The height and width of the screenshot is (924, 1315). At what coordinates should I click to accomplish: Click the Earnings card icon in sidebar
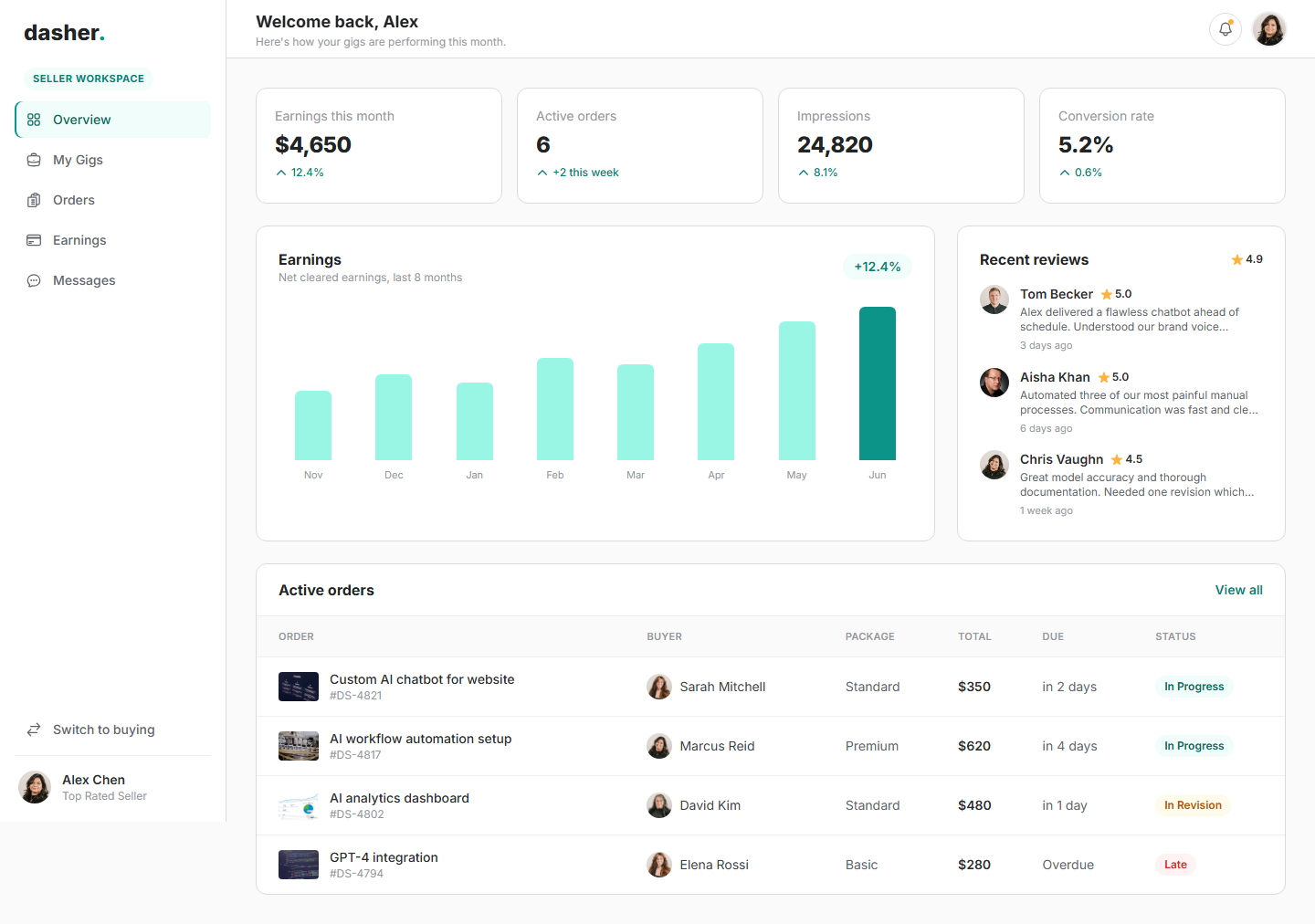click(34, 240)
